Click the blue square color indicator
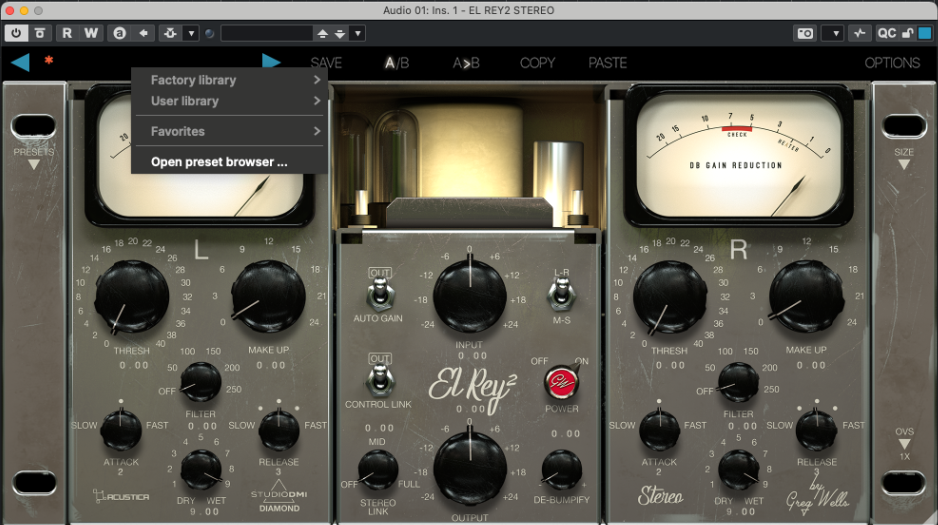 [x=925, y=33]
